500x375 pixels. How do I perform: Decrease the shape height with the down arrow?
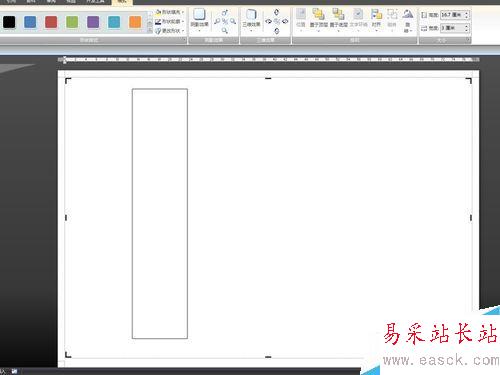coord(467,17)
